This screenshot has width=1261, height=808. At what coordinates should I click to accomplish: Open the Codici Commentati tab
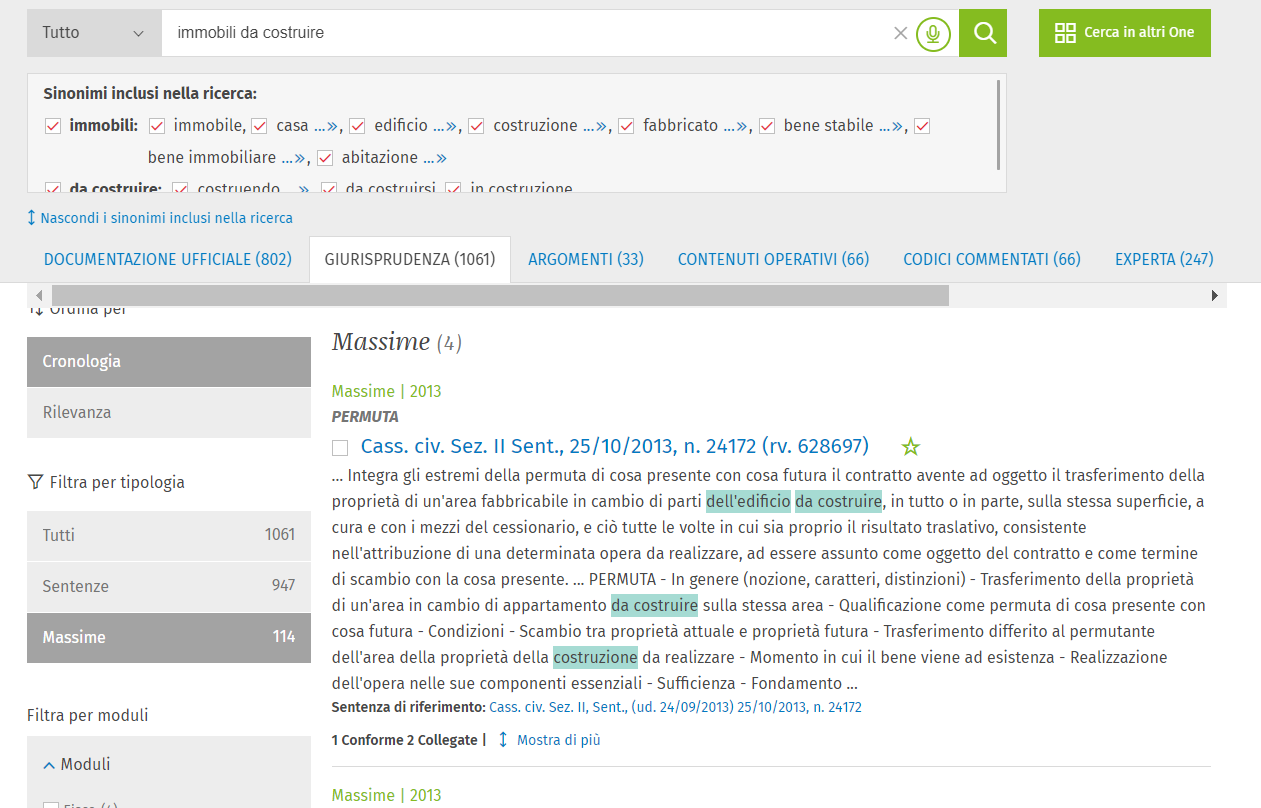[x=991, y=259]
